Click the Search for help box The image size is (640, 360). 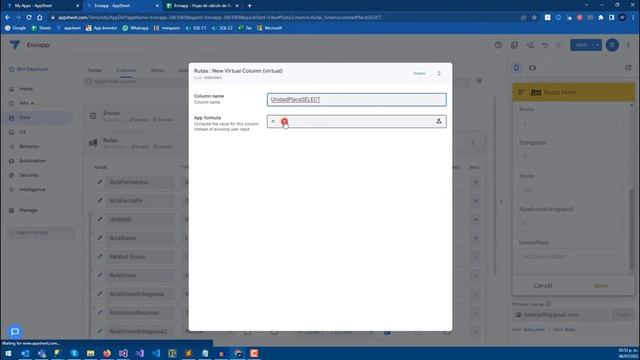tap(41, 233)
